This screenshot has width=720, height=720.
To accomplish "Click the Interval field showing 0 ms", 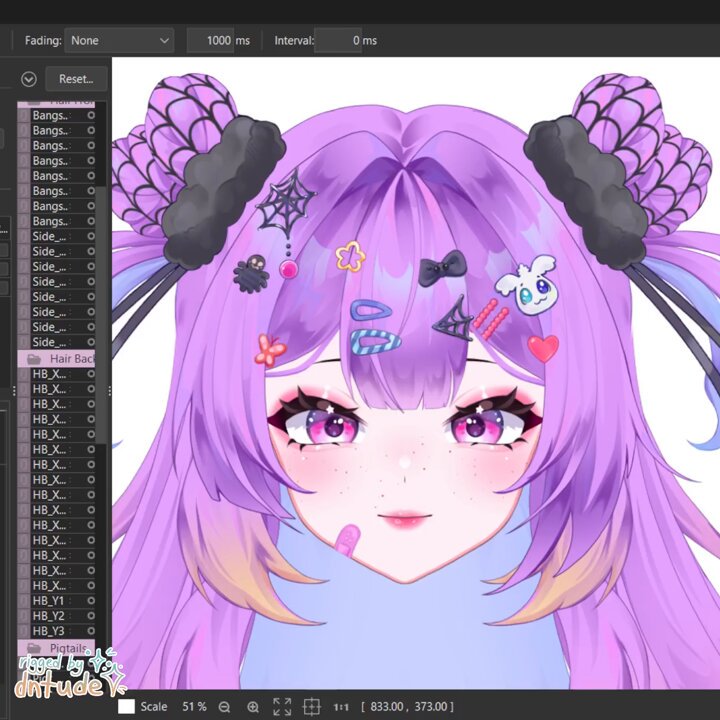I will (338, 40).
